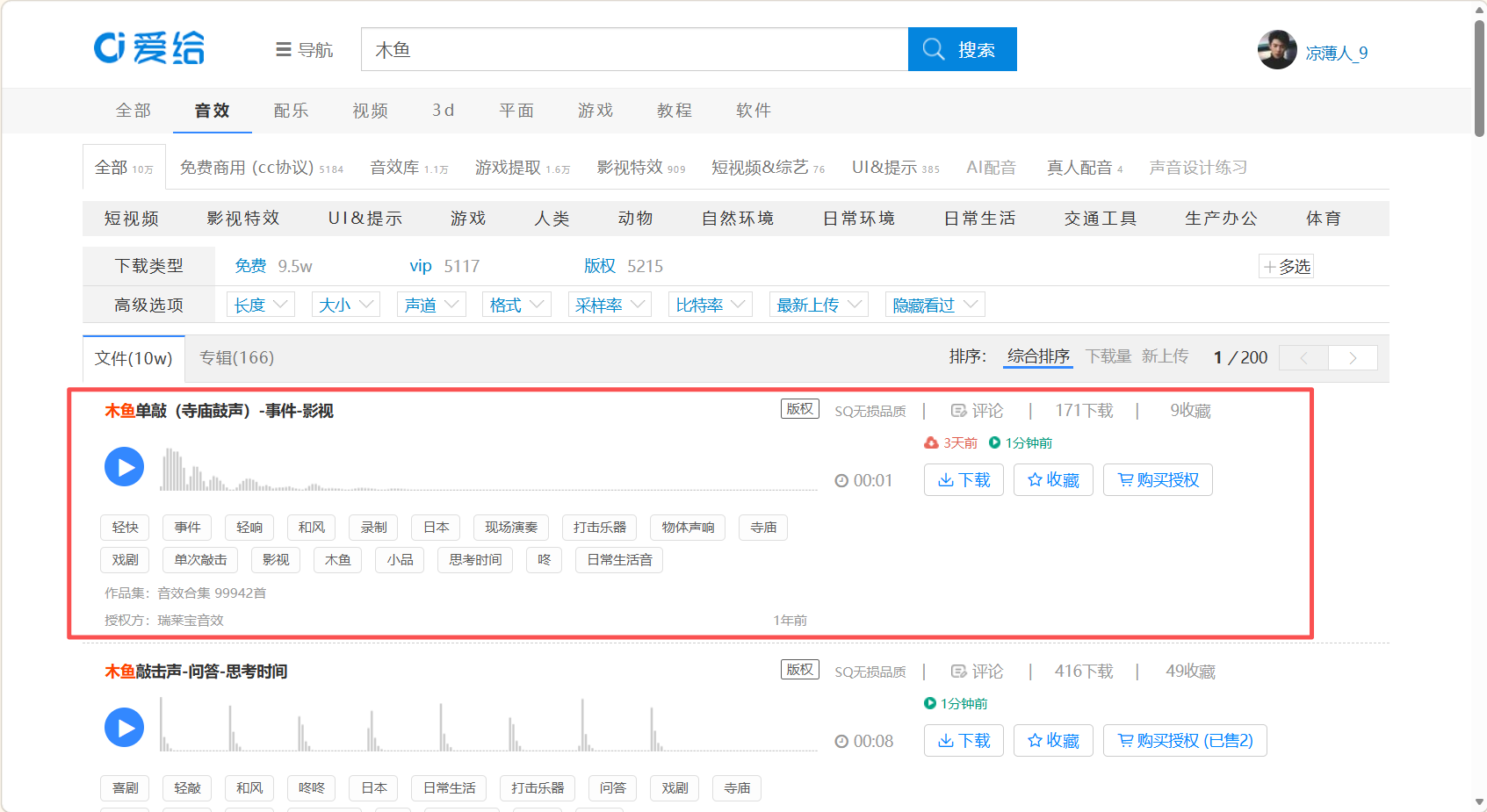1487x812 pixels.
Task: Switch to the 配乐 category tab
Action: tap(291, 111)
